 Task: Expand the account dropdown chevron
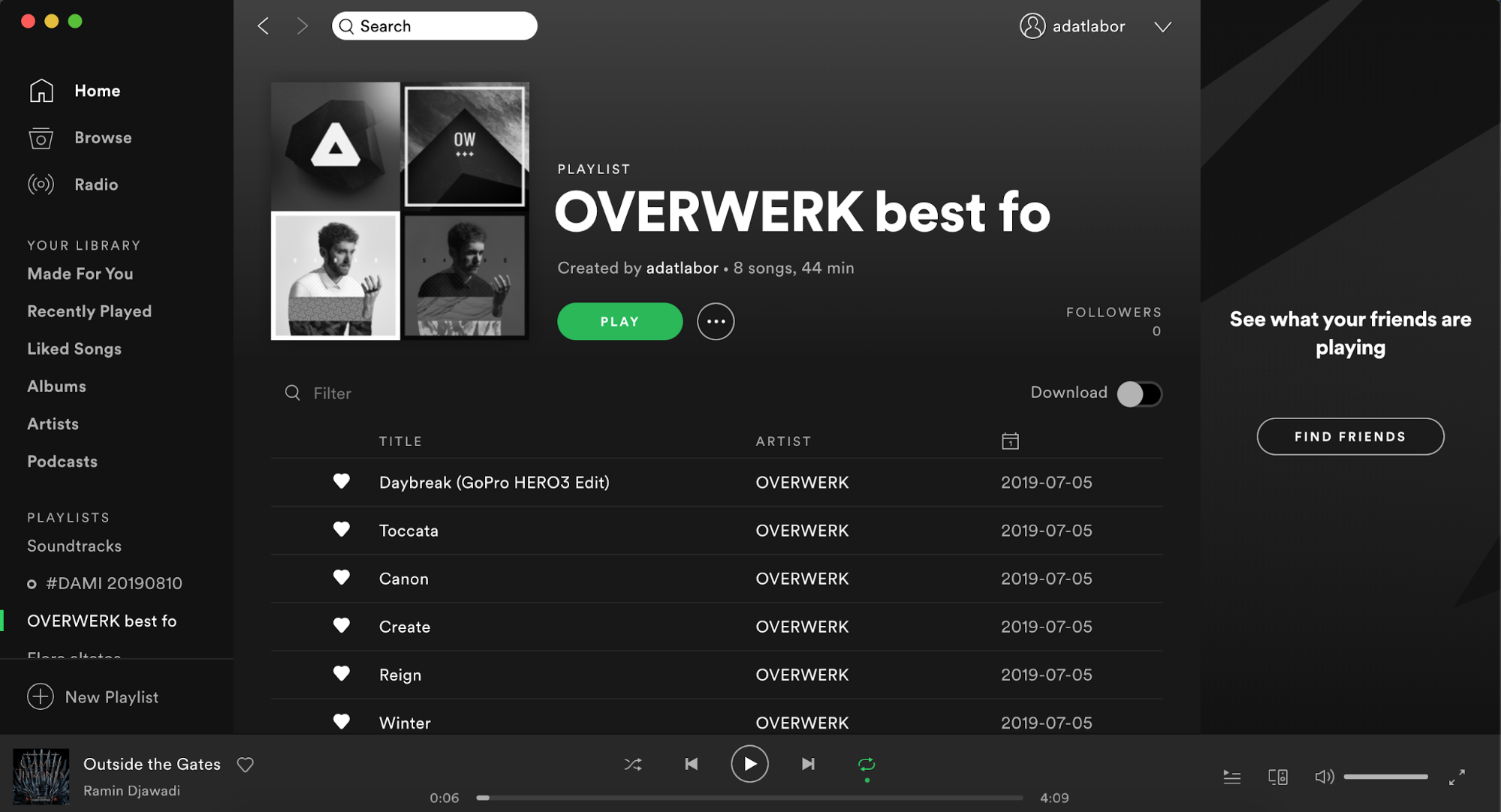[x=1162, y=27]
